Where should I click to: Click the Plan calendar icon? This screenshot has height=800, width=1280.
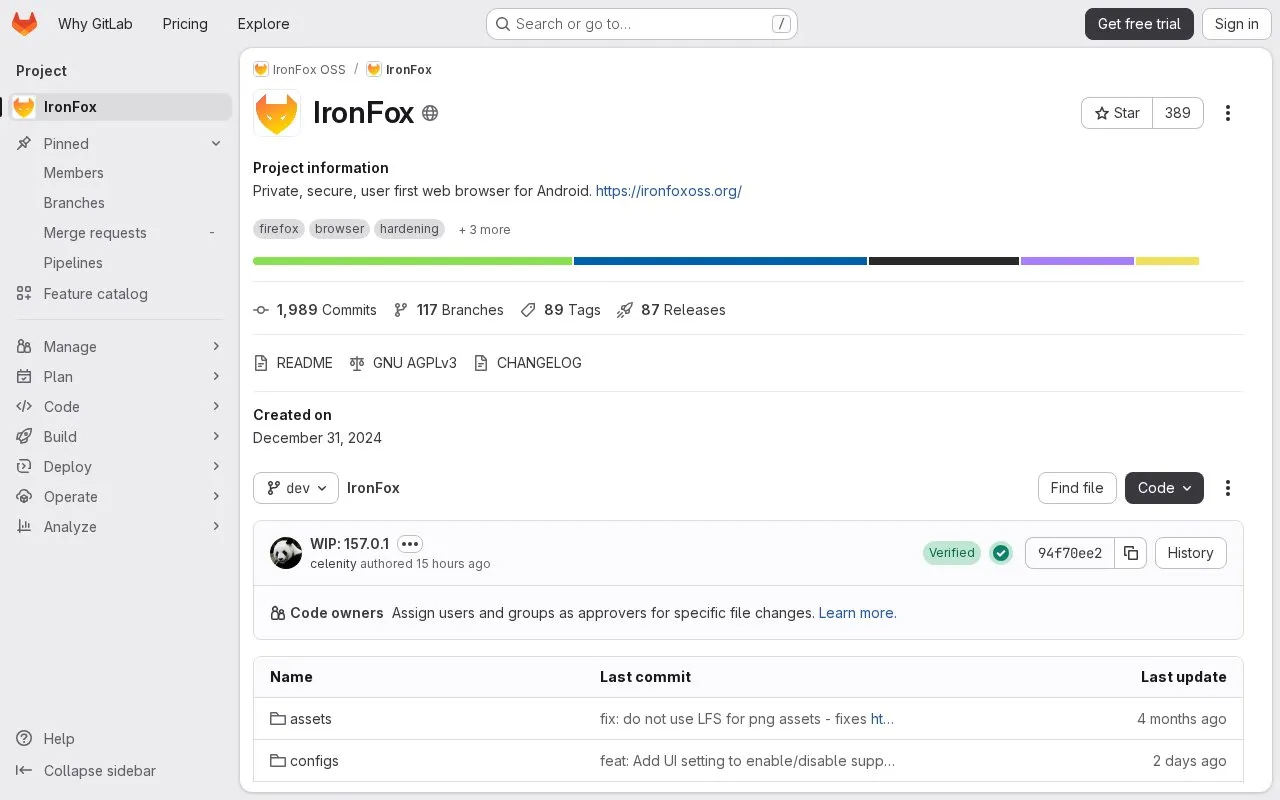(24, 377)
